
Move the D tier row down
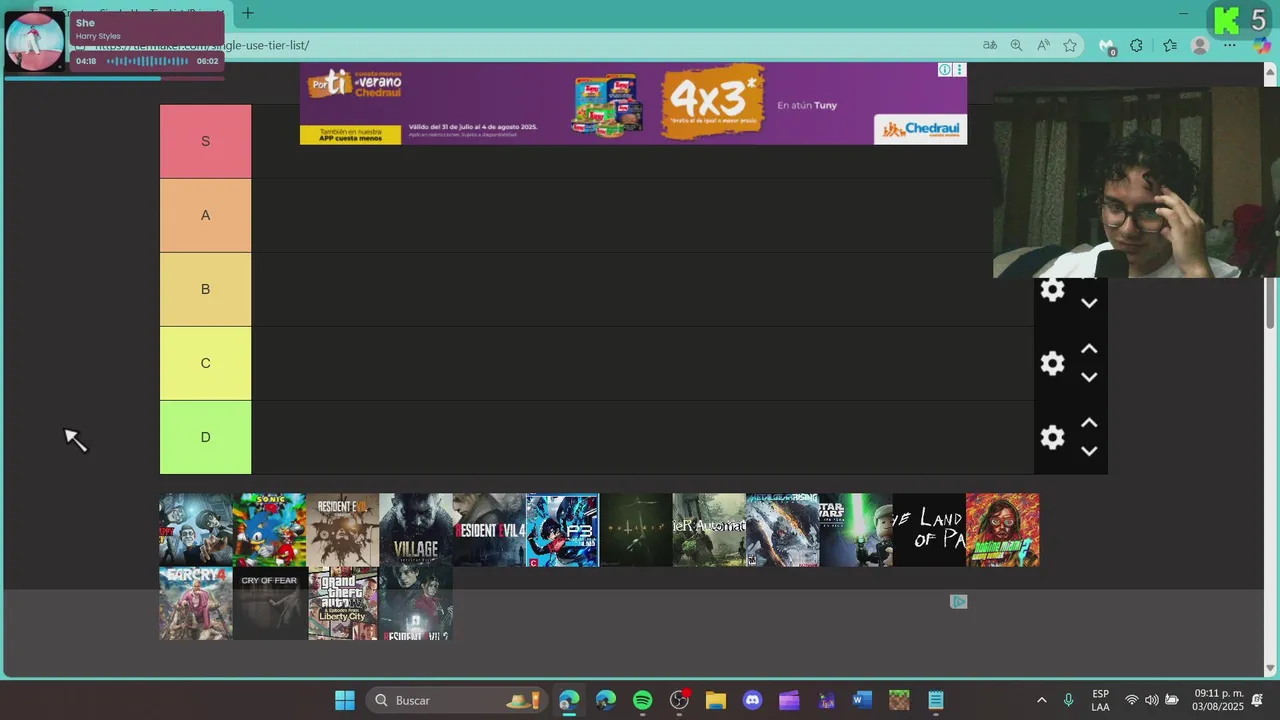1089,451
